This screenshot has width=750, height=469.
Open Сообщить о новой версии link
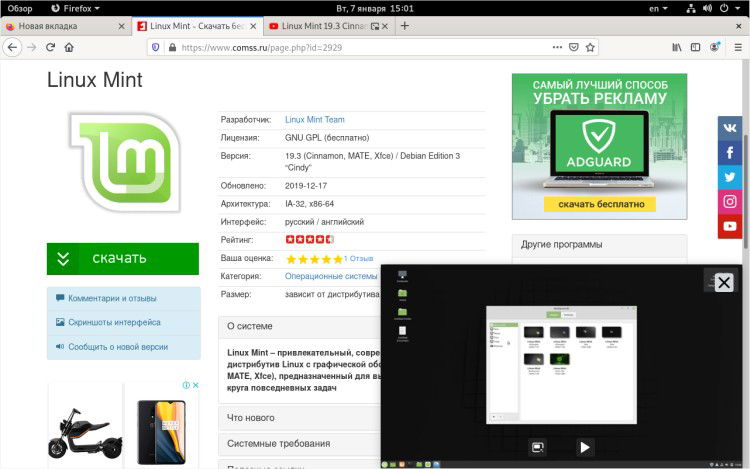click(x=118, y=347)
